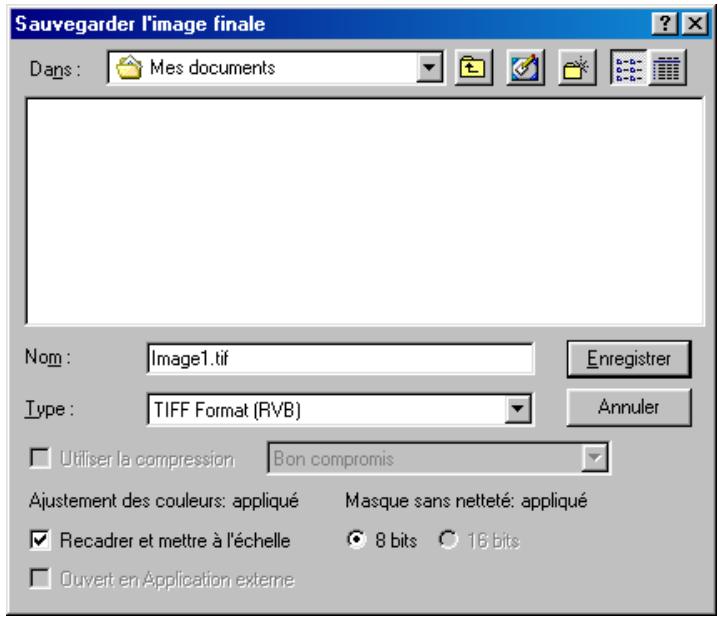Screen dimensions: 718x617
Task: Focus the Nom filename field
Action: (340, 359)
